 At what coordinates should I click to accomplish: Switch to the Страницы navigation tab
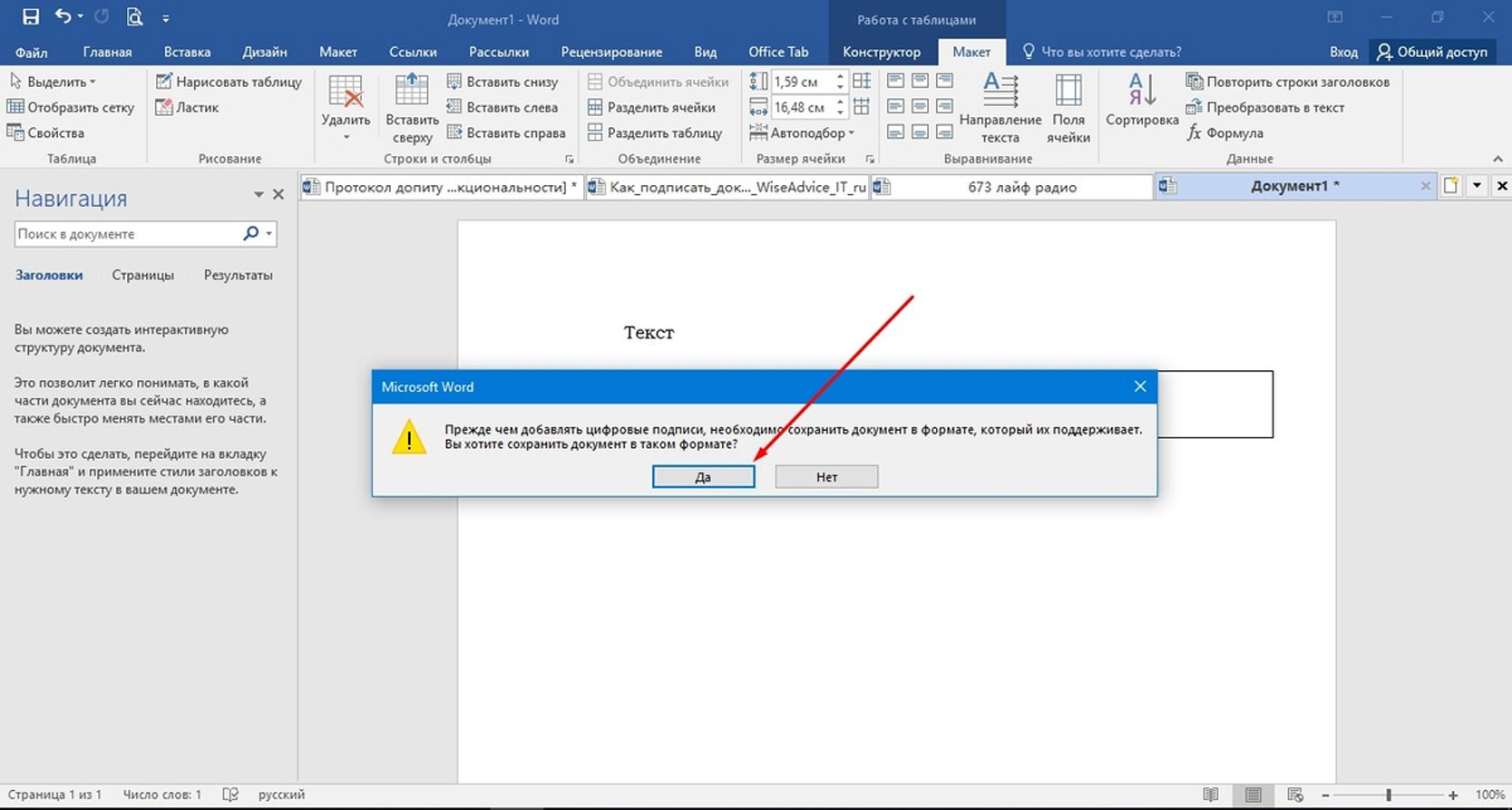142,275
